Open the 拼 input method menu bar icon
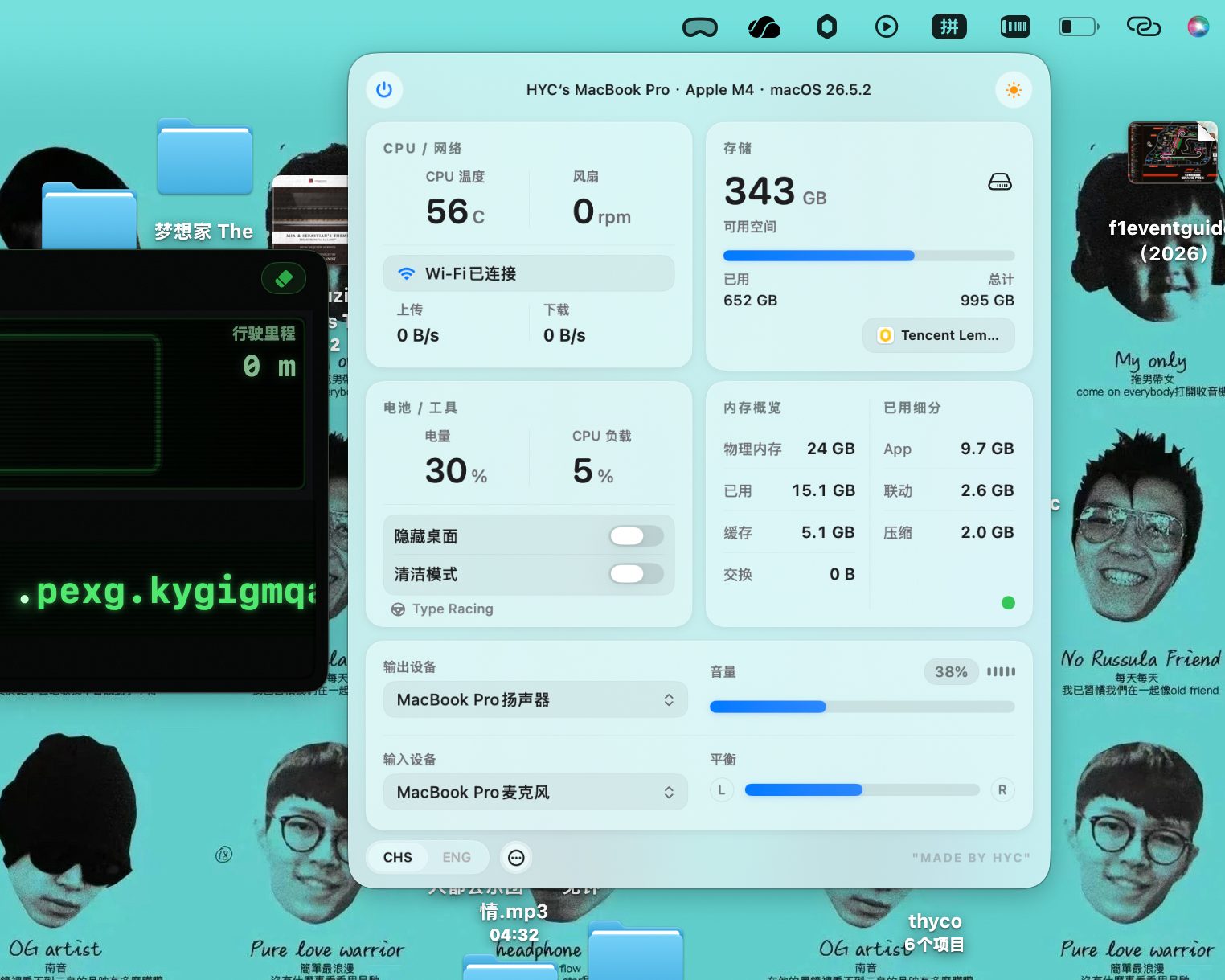Image resolution: width=1225 pixels, height=980 pixels. tap(949, 27)
